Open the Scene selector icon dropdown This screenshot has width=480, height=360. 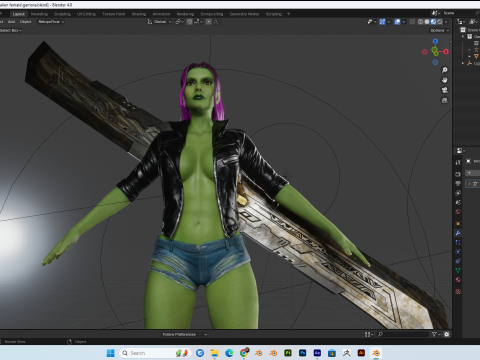pos(435,13)
